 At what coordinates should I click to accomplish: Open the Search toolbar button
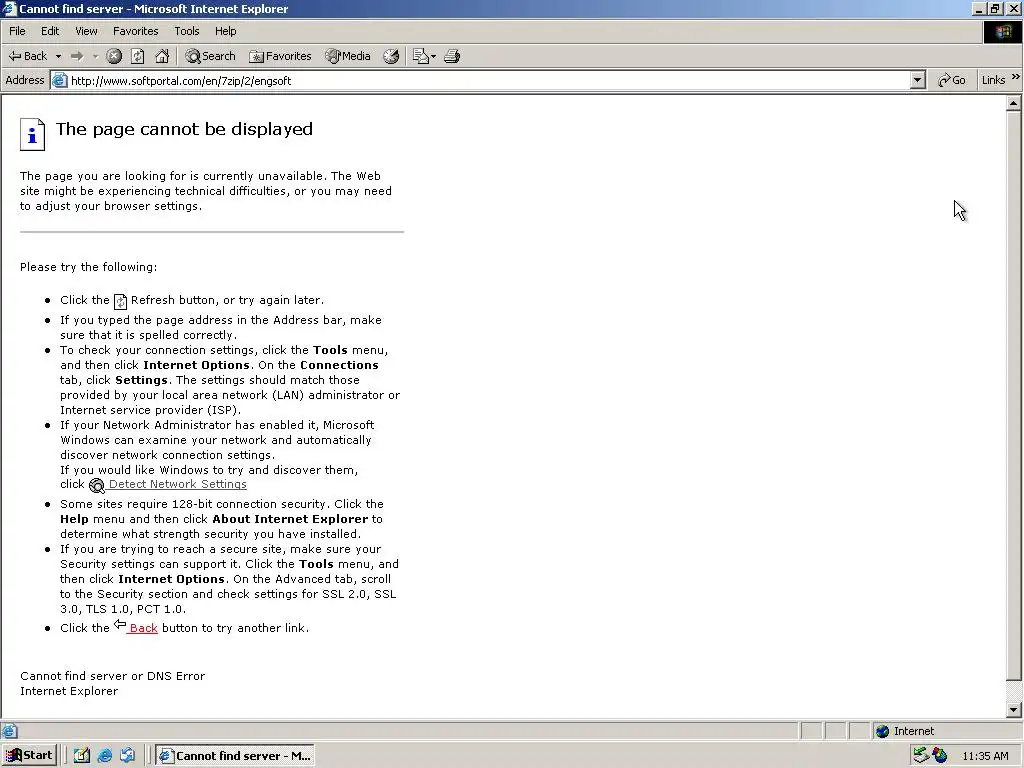tap(210, 56)
